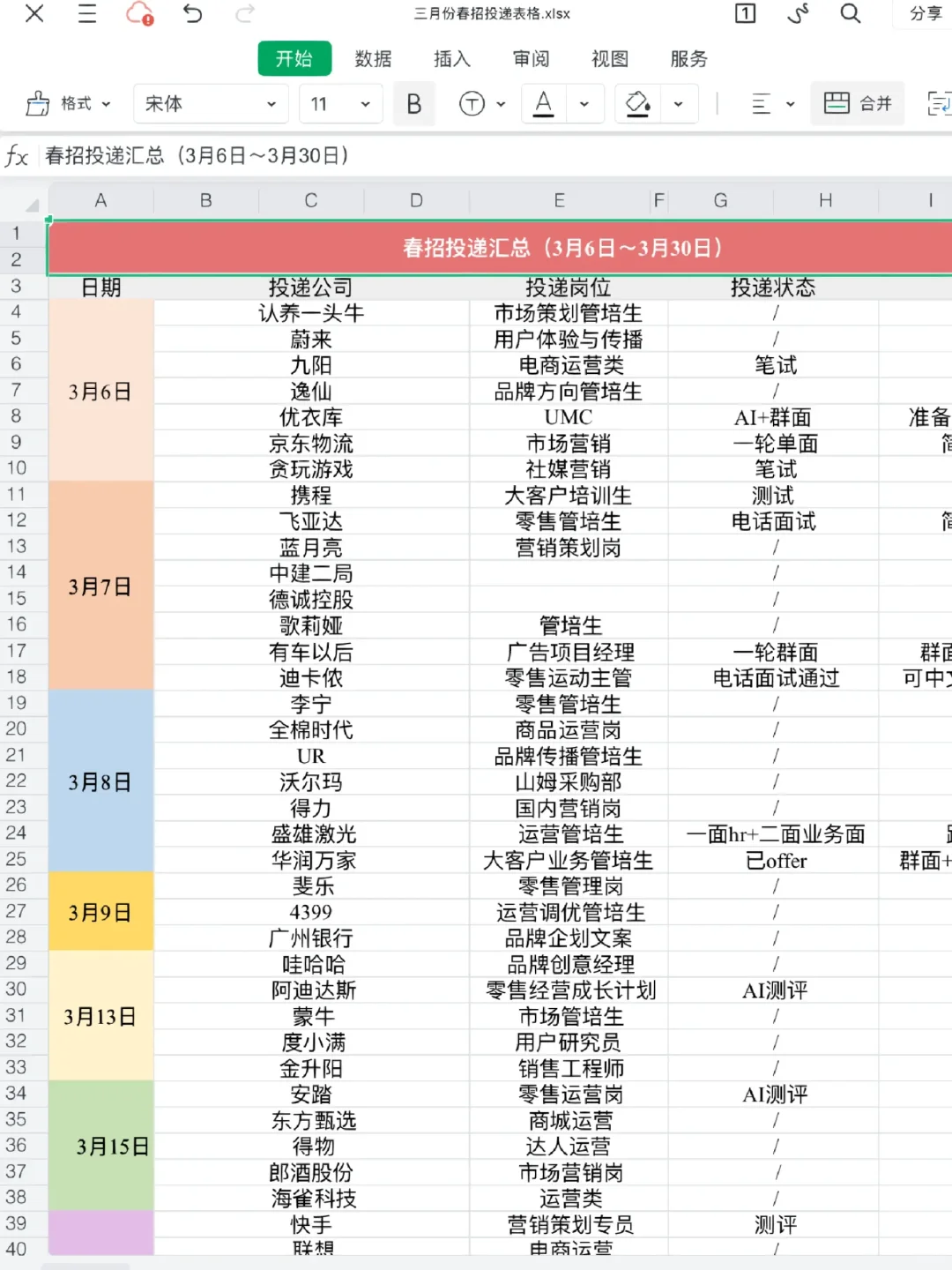Select column C header

(x=311, y=201)
